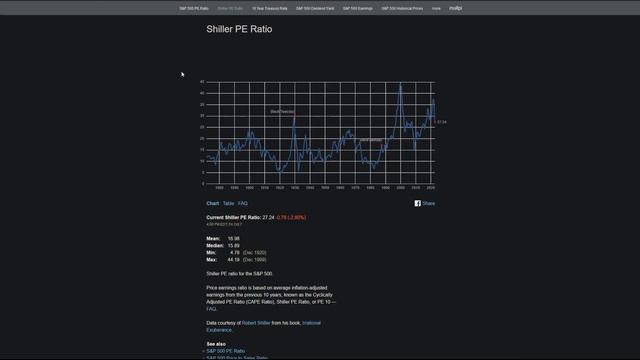The image size is (640, 360).
Task: Select Shiller PE Ratio in top navigation bar
Action: [x=230, y=8]
